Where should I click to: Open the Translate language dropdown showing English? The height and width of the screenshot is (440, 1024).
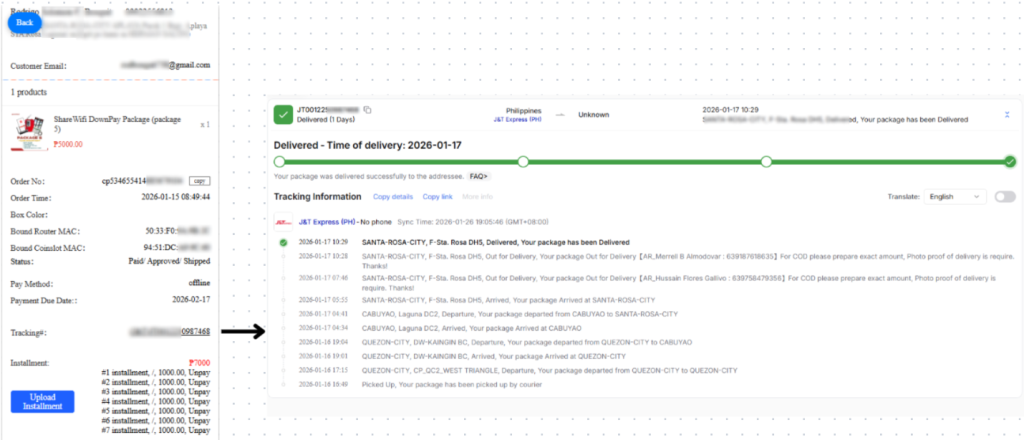[954, 197]
